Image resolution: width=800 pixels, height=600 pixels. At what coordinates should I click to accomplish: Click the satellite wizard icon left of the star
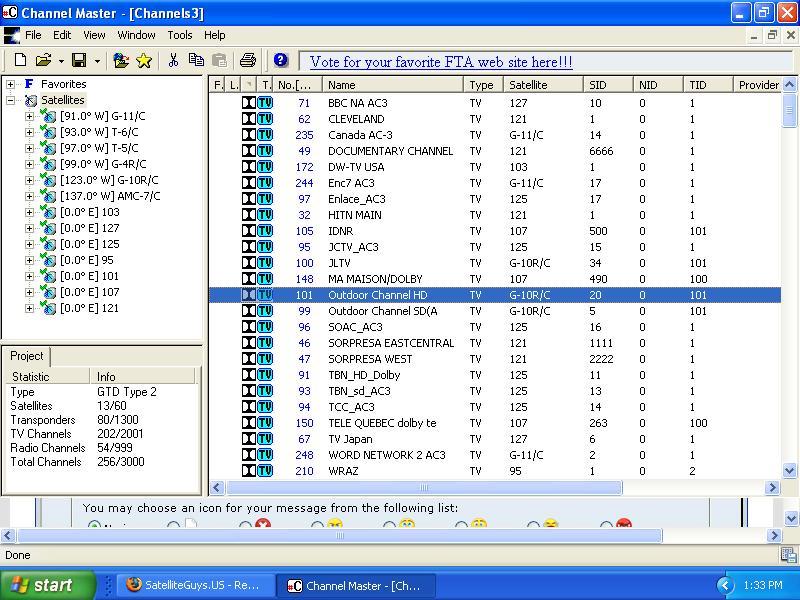point(121,60)
